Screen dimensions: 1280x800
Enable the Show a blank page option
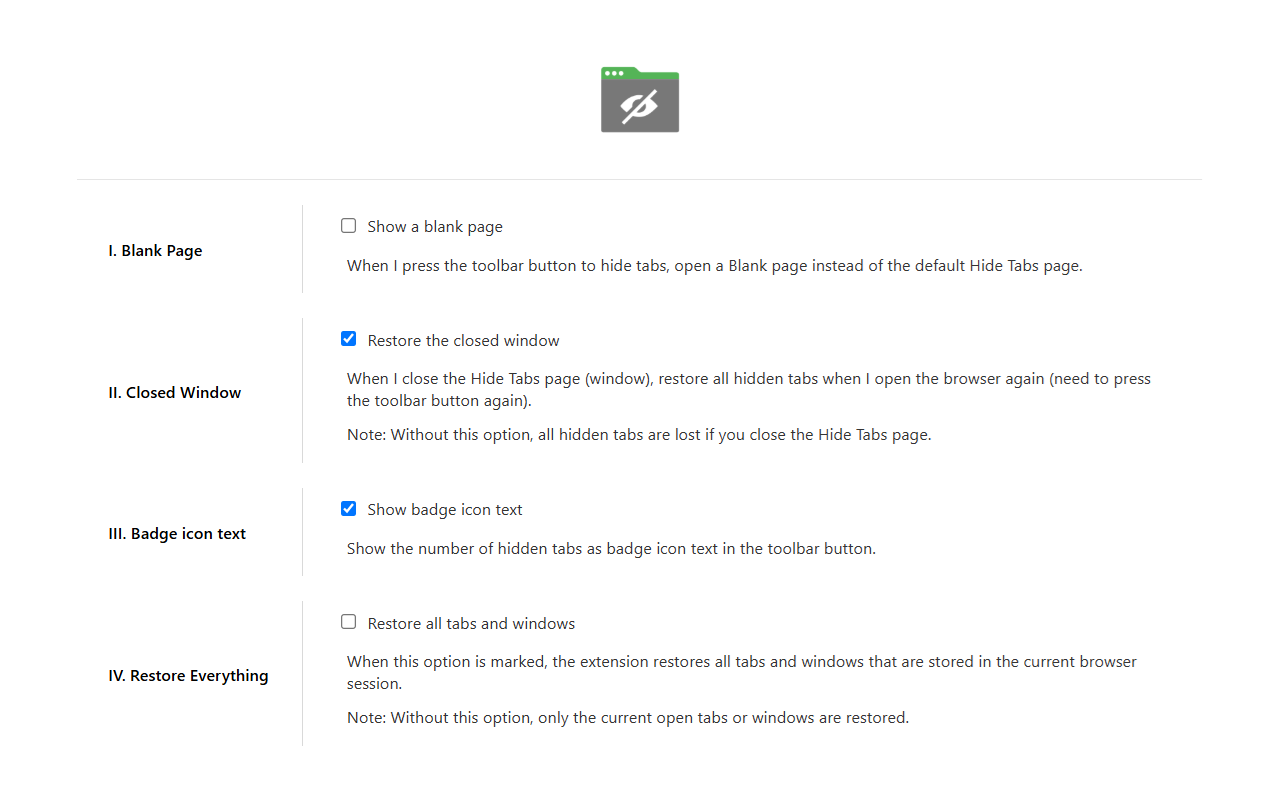pos(348,225)
